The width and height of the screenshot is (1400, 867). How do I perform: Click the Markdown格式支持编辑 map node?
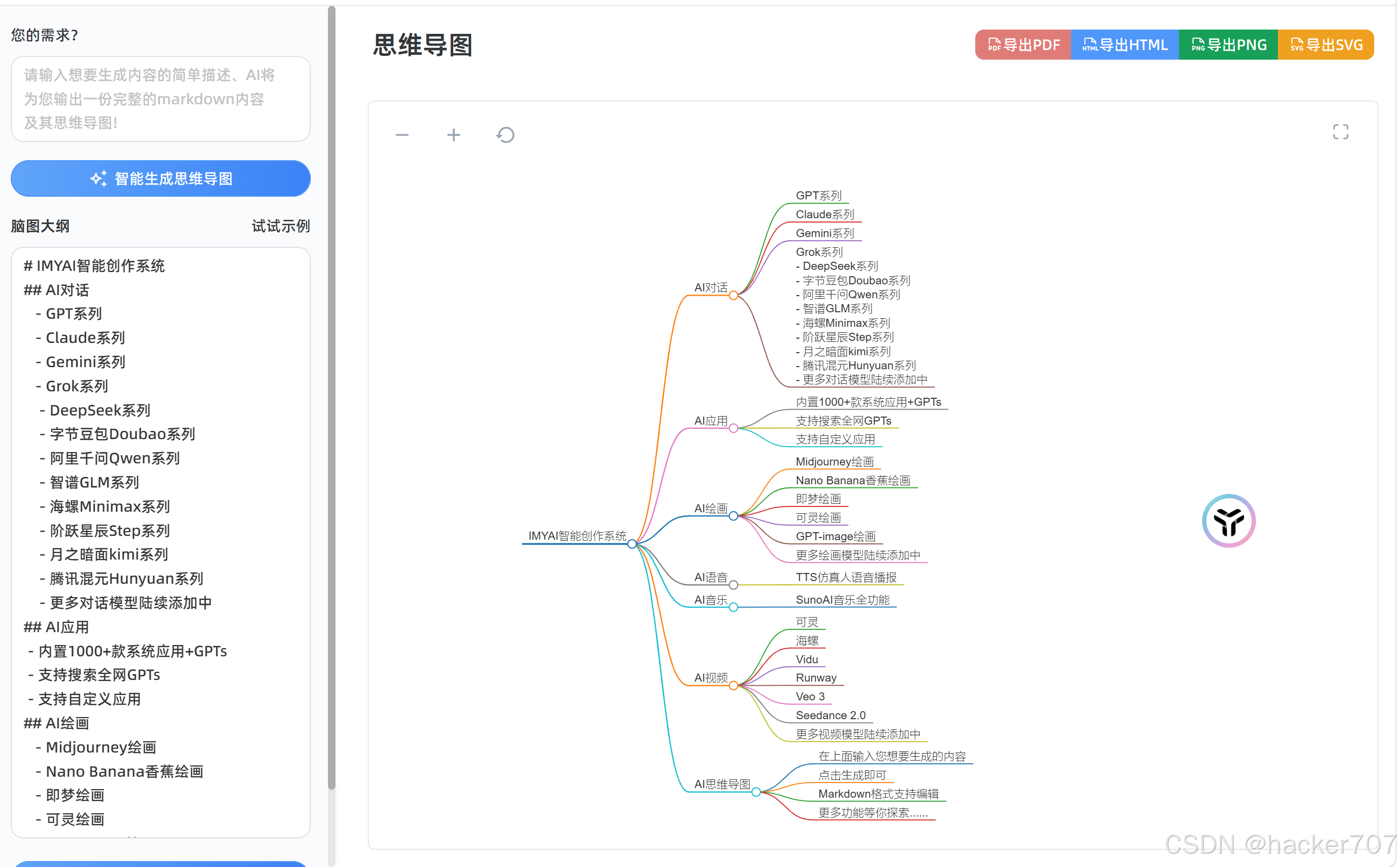click(878, 793)
